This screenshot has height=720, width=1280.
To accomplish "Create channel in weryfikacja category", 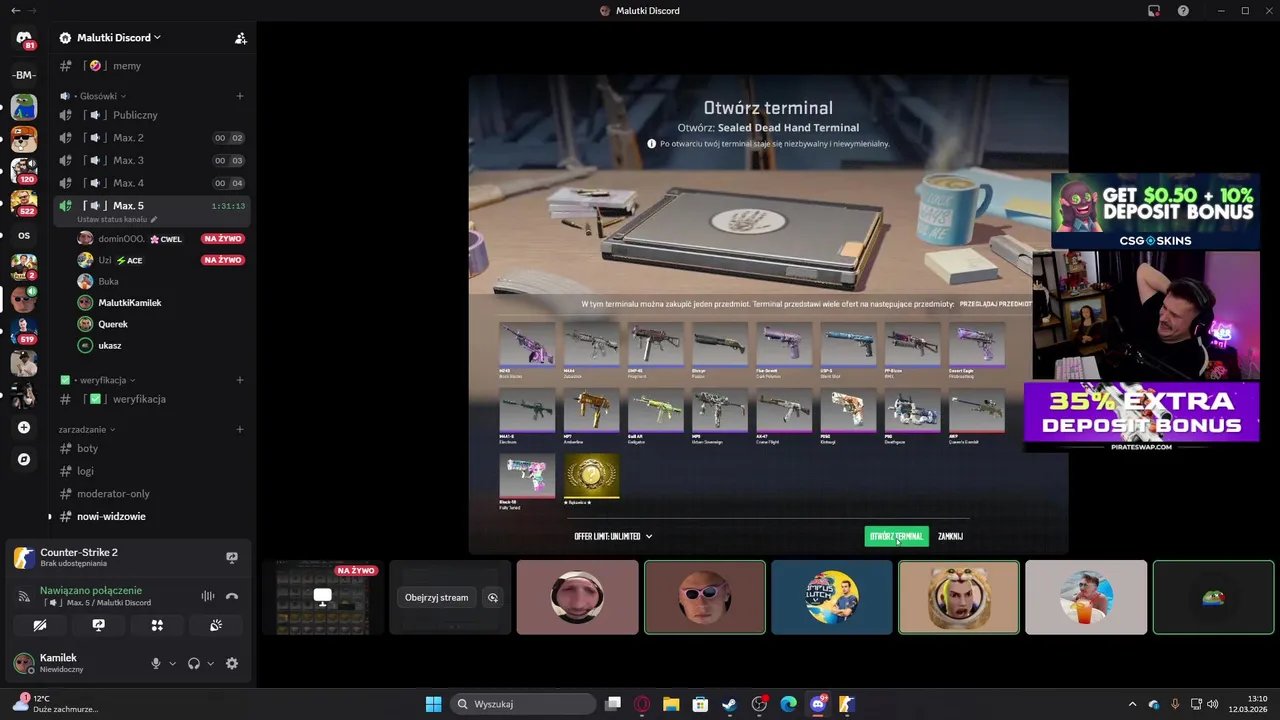I will [x=240, y=380].
